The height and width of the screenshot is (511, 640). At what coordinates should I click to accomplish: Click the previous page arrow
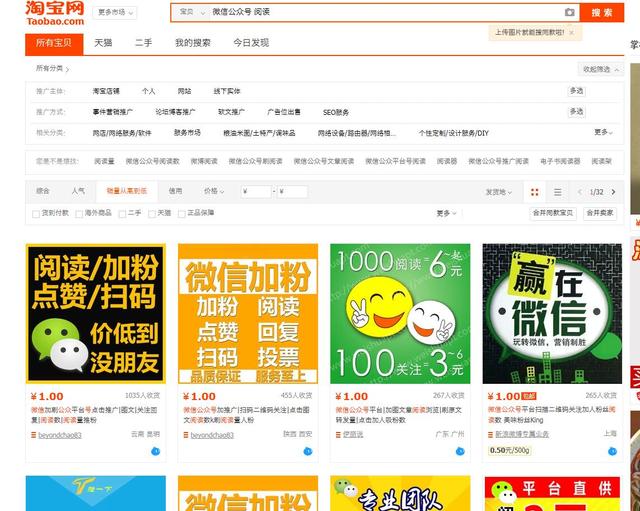click(x=580, y=192)
